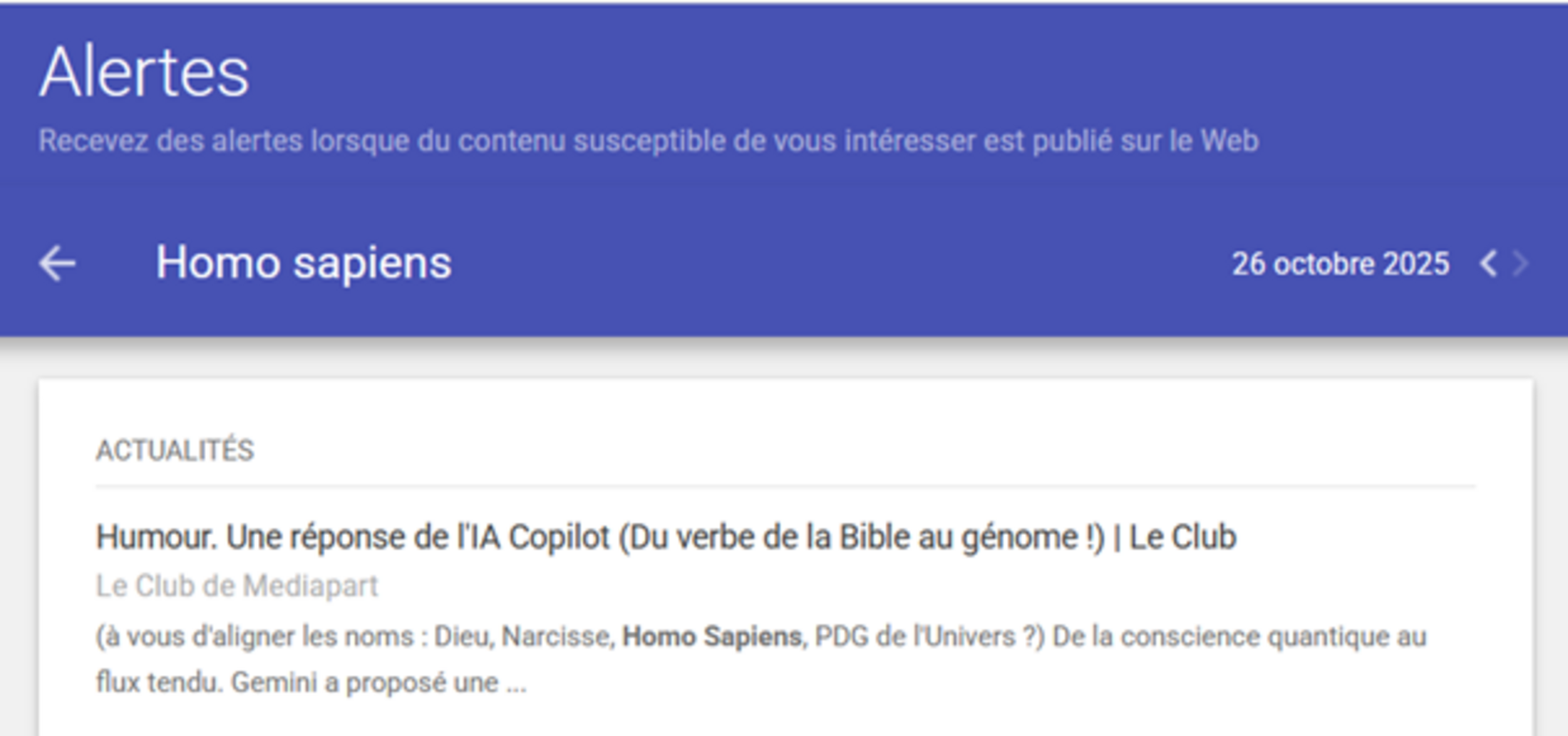
Task: Click the ACTUALITÉS section header
Action: [x=175, y=450]
